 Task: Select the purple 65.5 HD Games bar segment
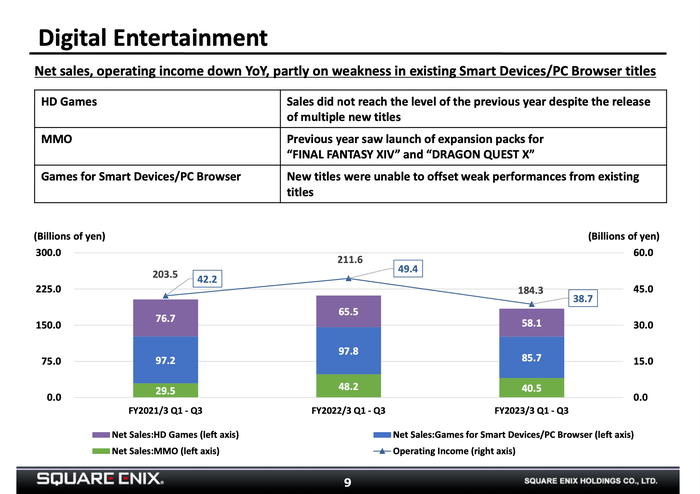[x=348, y=311]
